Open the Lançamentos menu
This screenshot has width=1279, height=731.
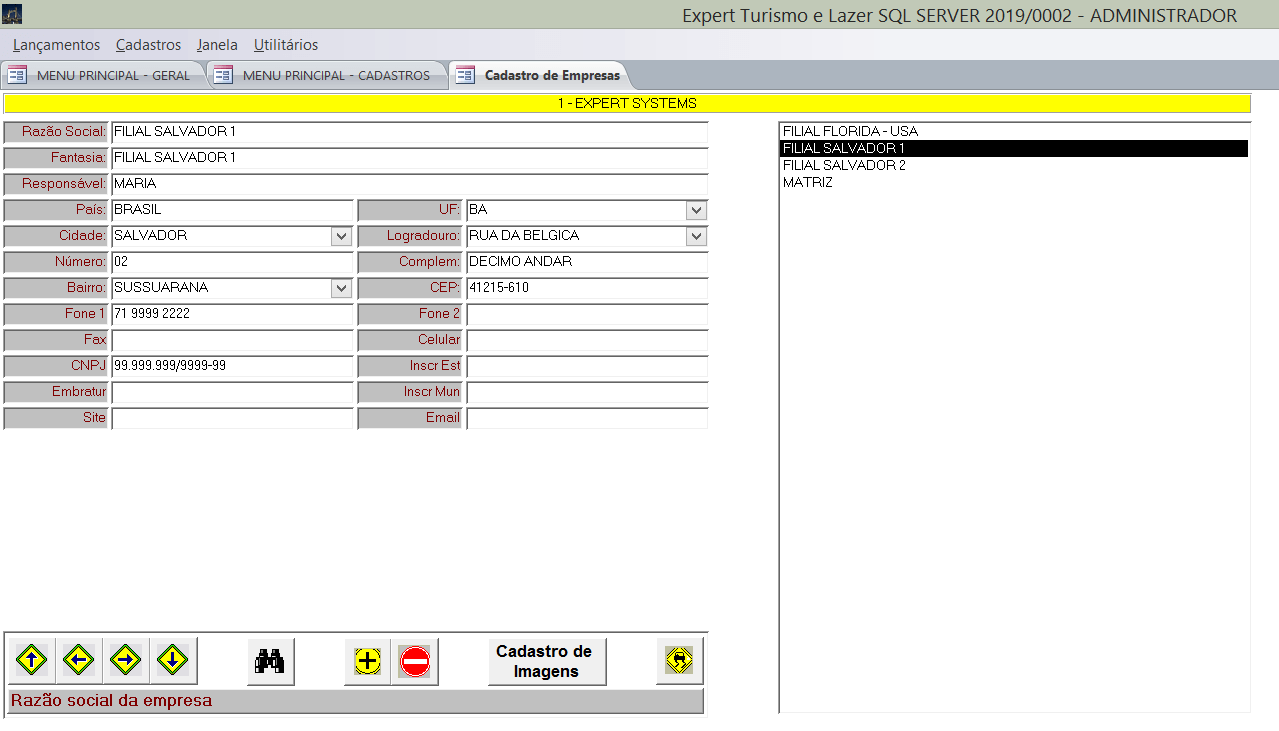click(x=56, y=45)
